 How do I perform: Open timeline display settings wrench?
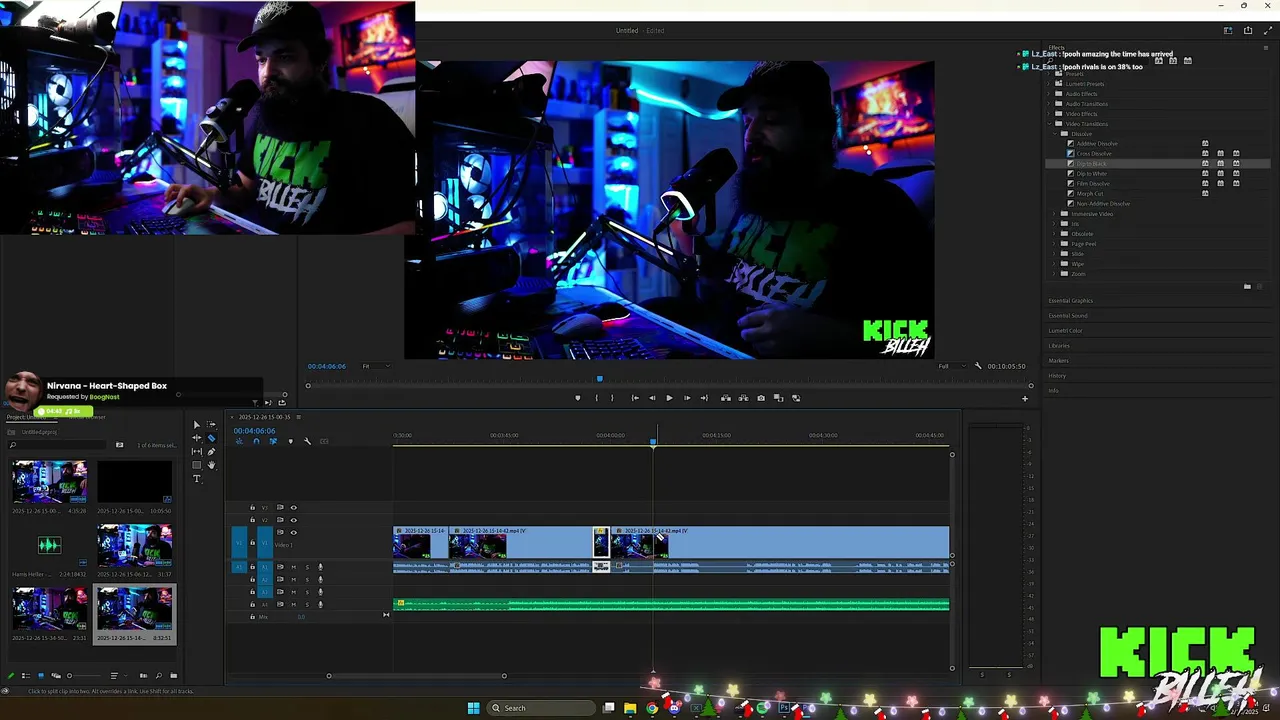[x=307, y=441]
